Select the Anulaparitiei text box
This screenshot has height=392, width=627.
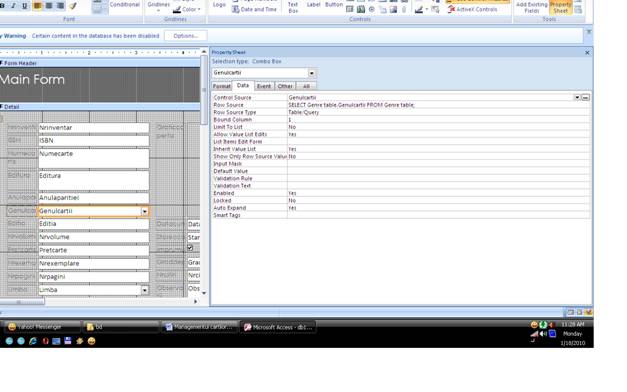(94, 198)
